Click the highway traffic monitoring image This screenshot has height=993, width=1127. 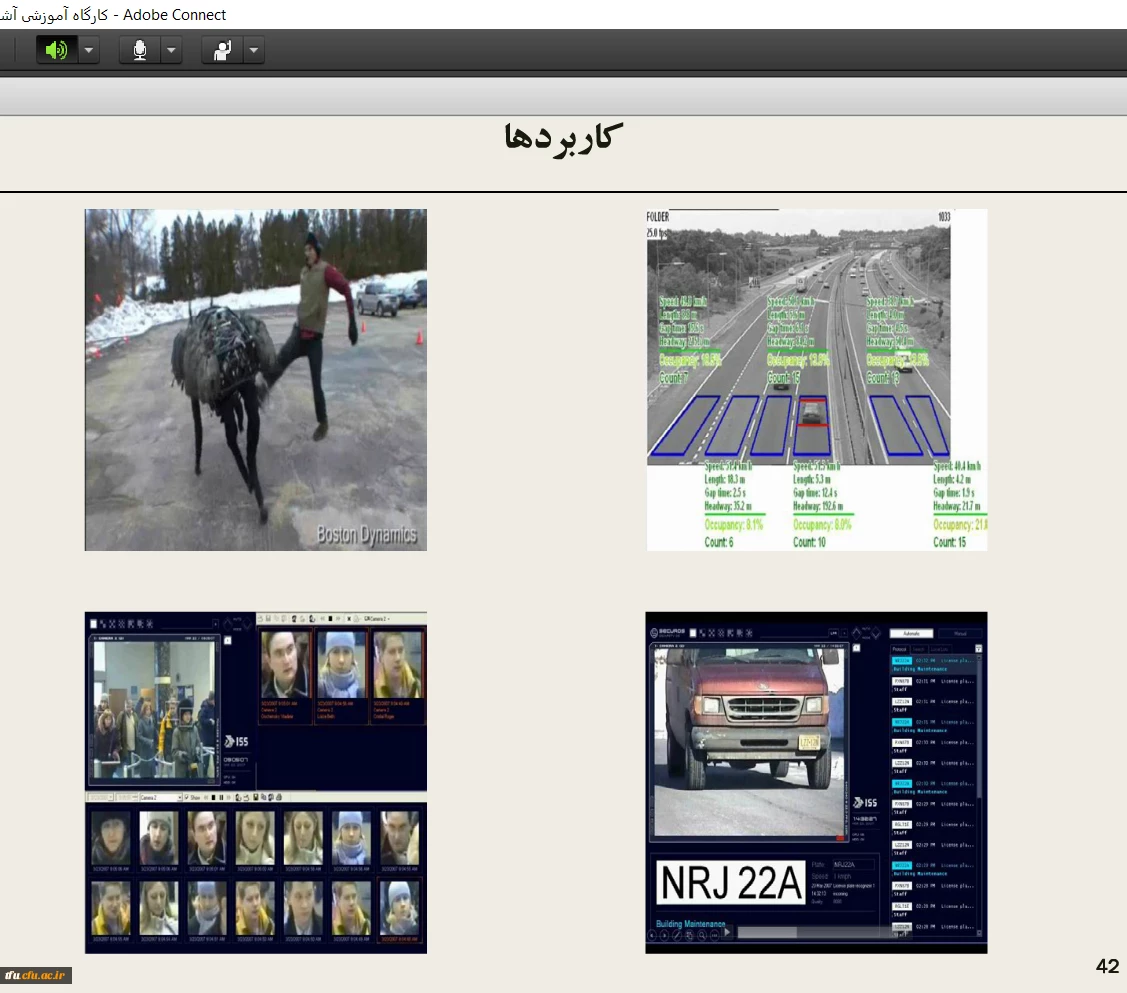816,379
